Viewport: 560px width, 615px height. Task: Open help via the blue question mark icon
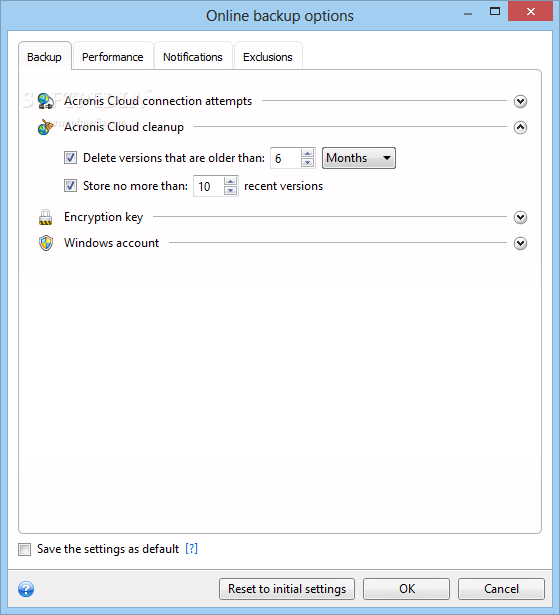tap(26, 589)
